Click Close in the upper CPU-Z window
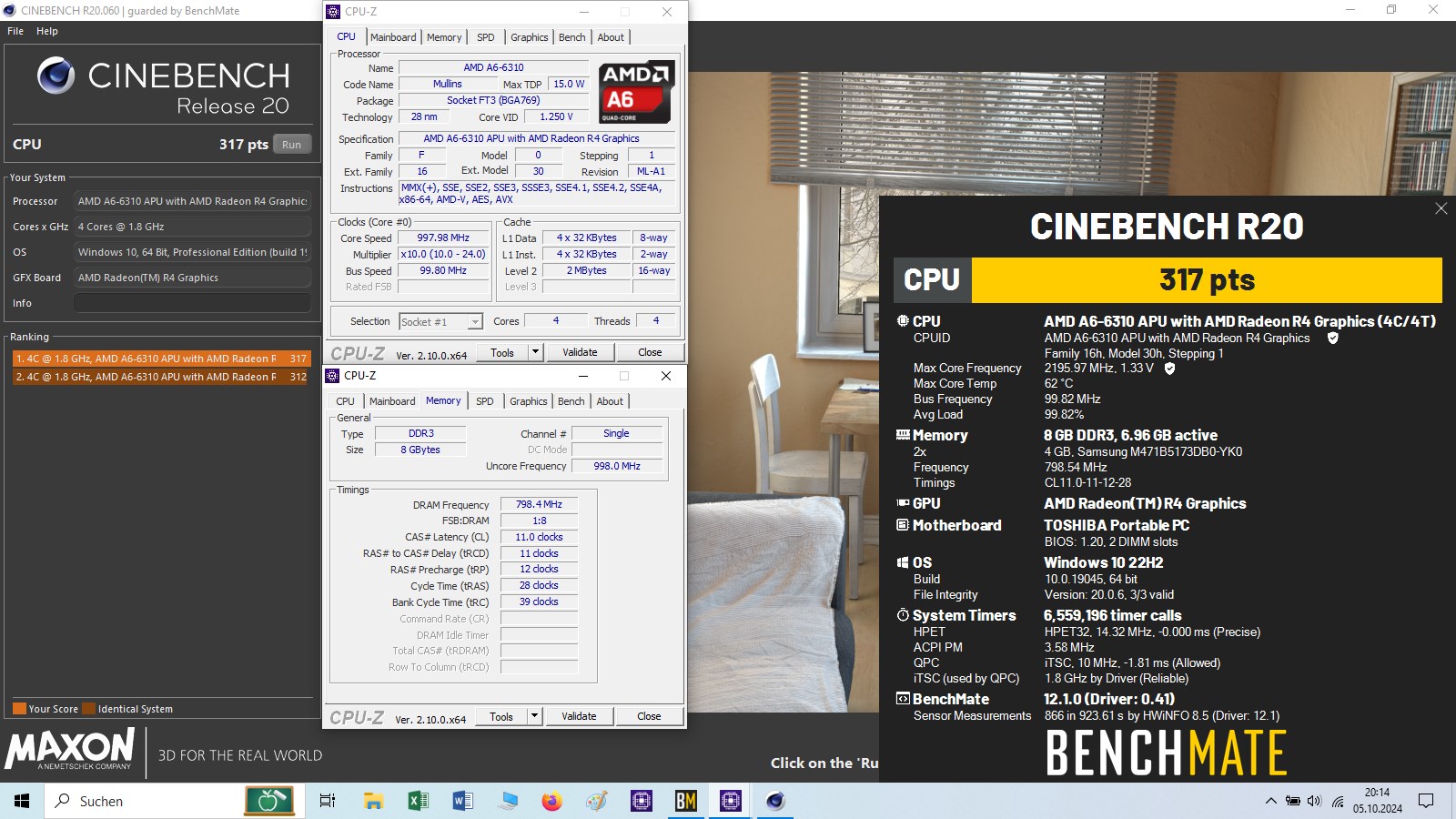This screenshot has width=1456, height=819. 650,352
